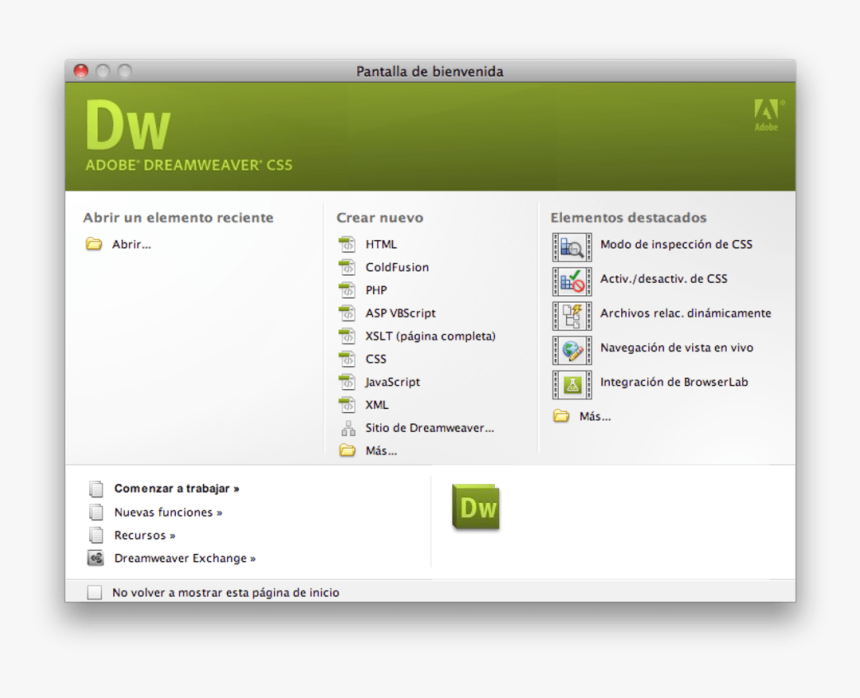Create a new XML document

(x=376, y=405)
